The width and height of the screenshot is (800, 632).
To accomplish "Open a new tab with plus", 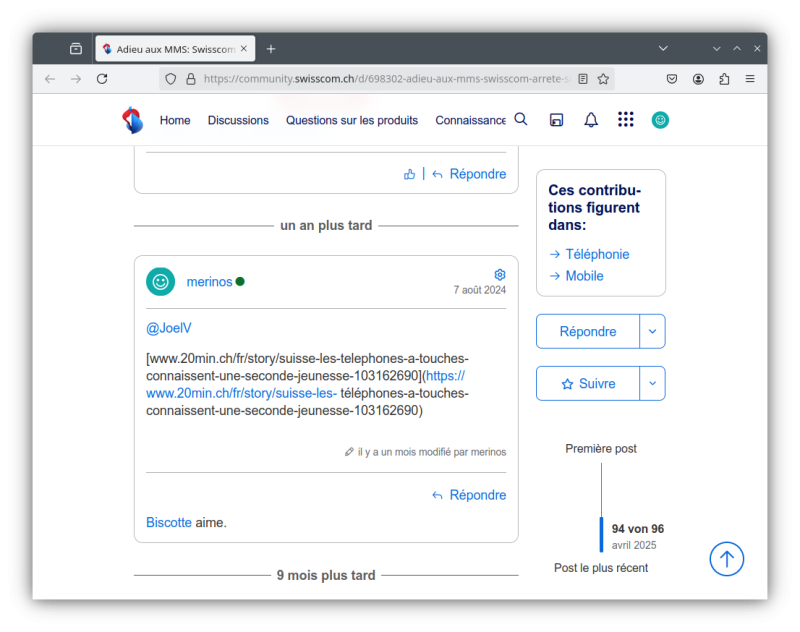I will 271,48.
